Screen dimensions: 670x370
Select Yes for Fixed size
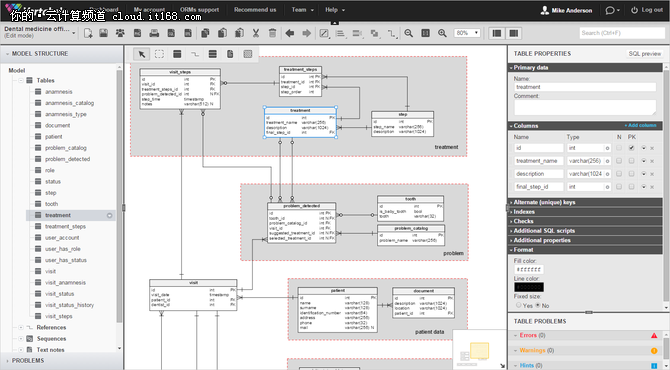pyautogui.click(x=518, y=305)
